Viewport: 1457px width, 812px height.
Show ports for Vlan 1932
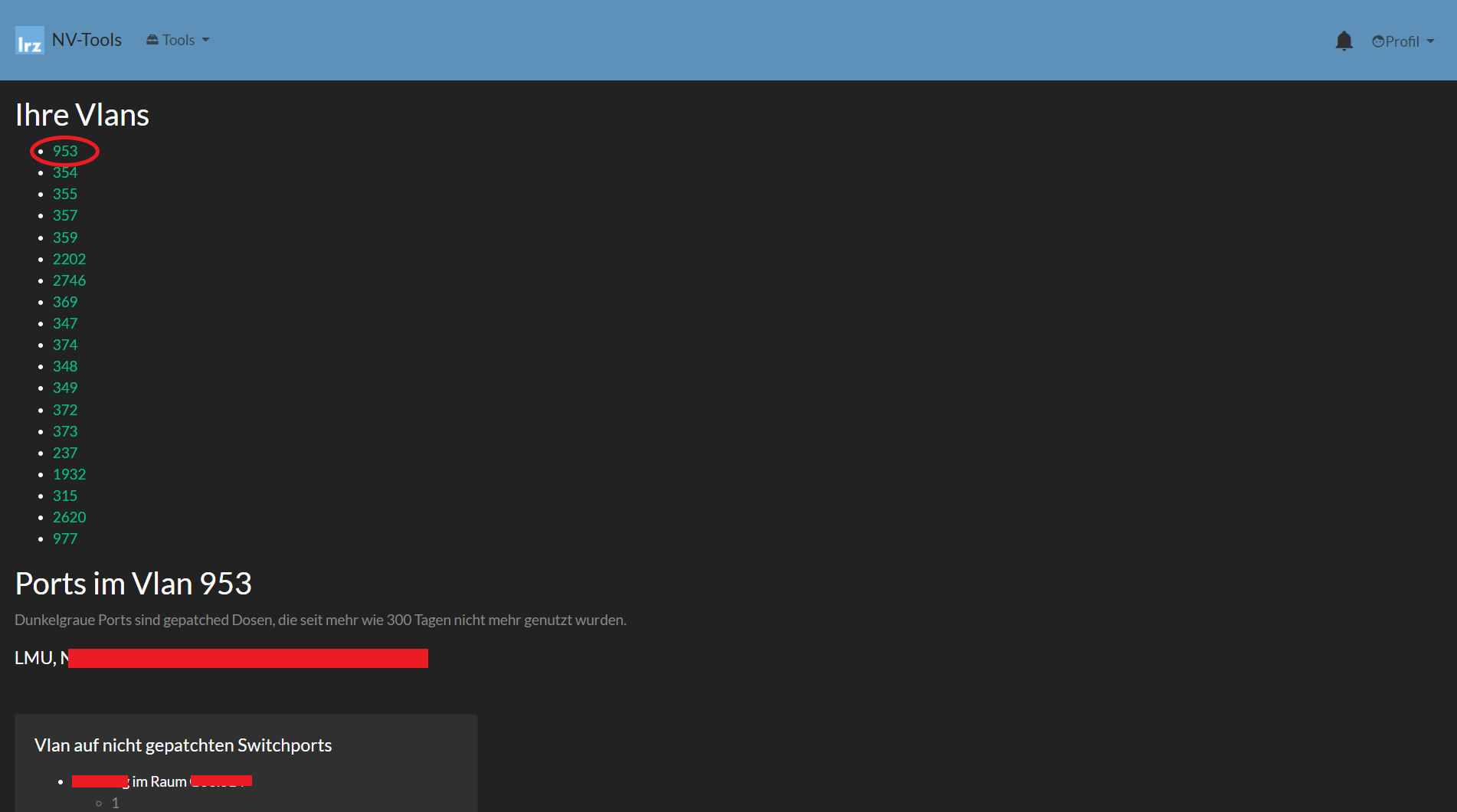click(69, 474)
